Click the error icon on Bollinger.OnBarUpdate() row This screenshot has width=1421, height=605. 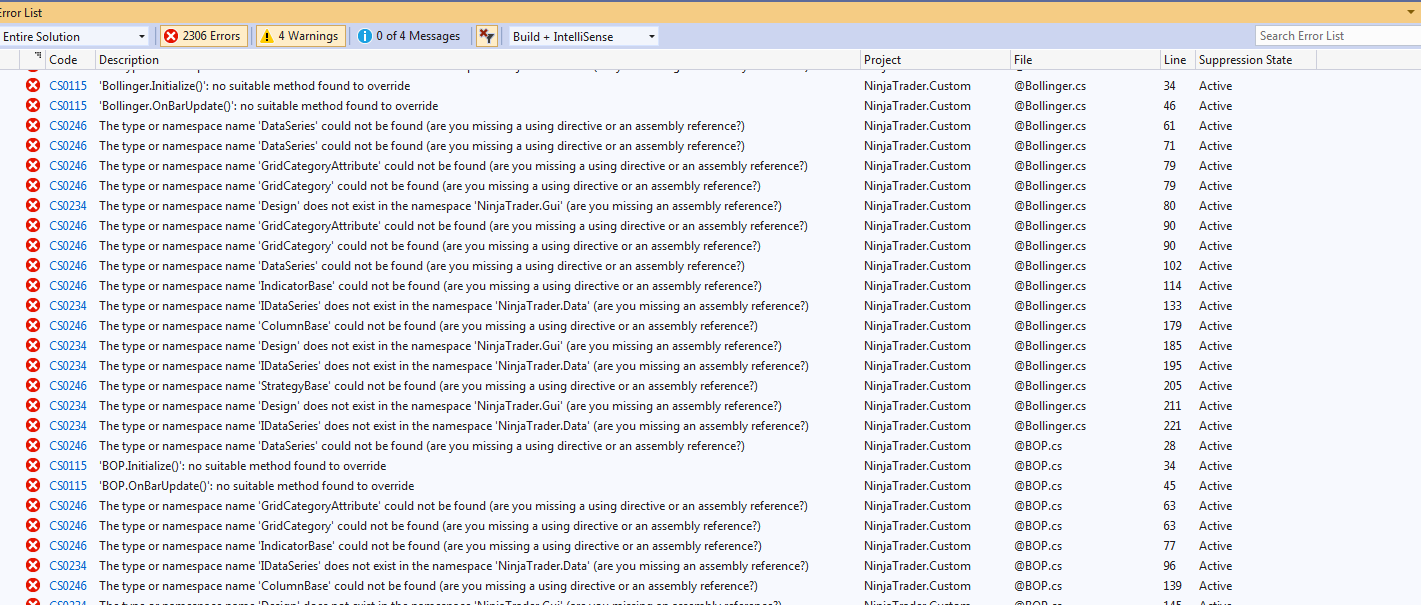[x=33, y=106]
